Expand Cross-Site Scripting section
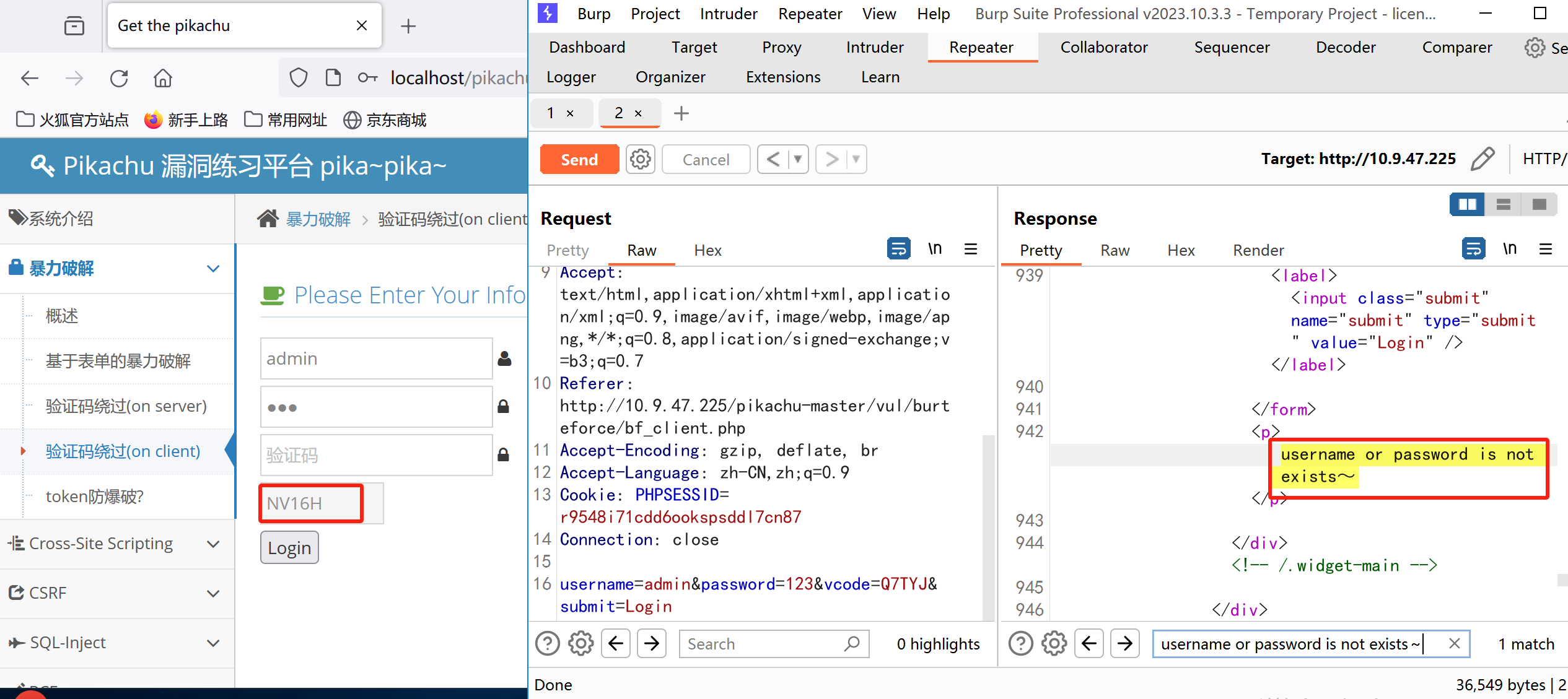The height and width of the screenshot is (699, 1568). pos(213,544)
